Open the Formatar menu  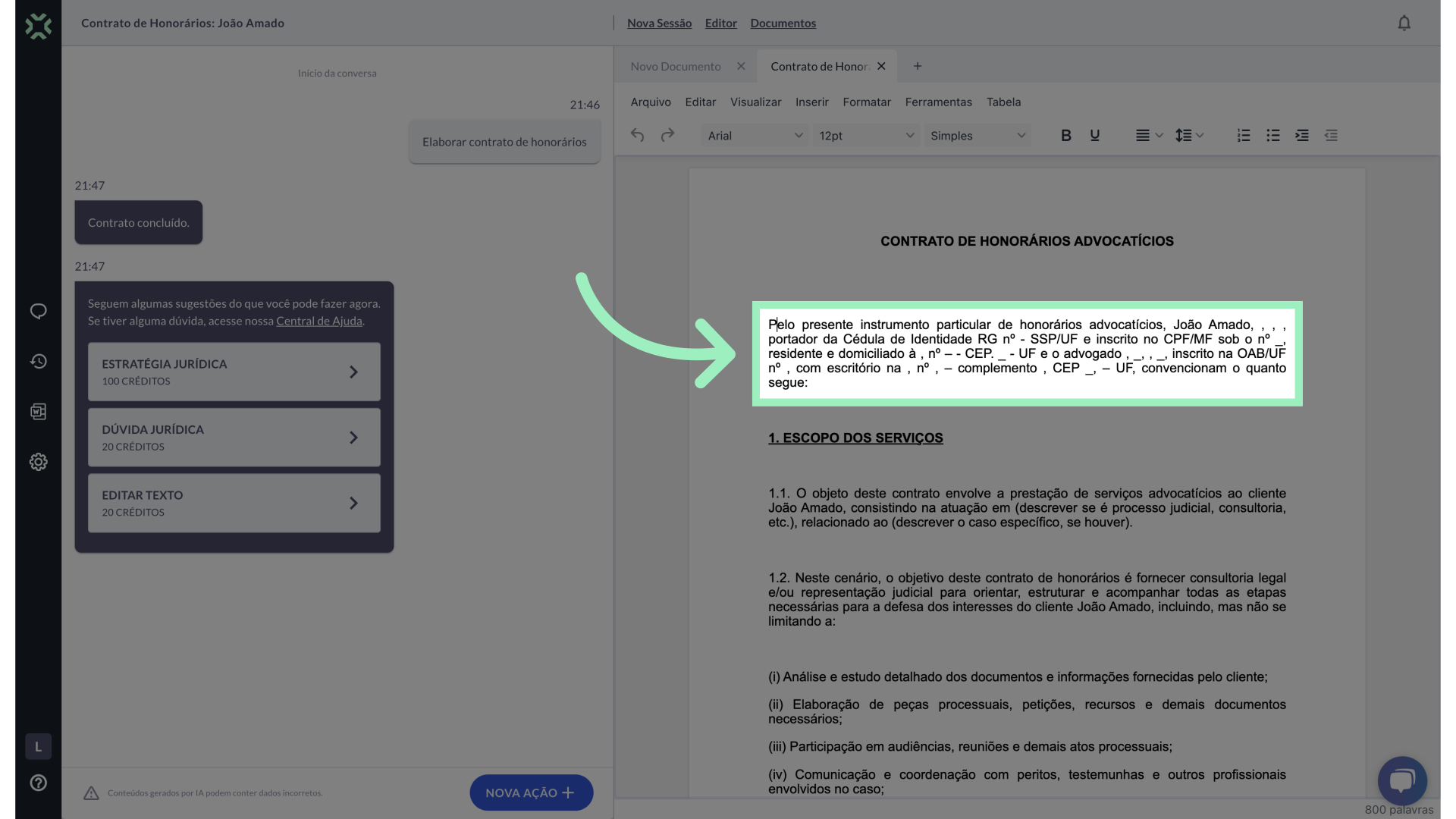click(867, 102)
